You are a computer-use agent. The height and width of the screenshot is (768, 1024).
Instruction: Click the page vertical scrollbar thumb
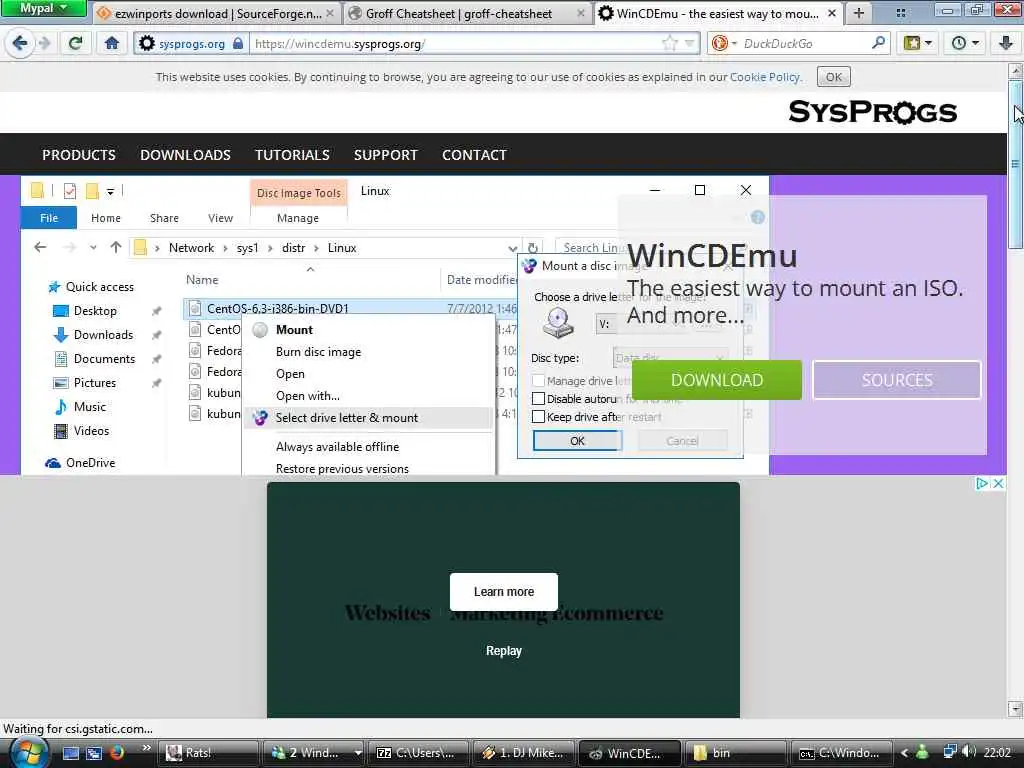(x=1016, y=164)
